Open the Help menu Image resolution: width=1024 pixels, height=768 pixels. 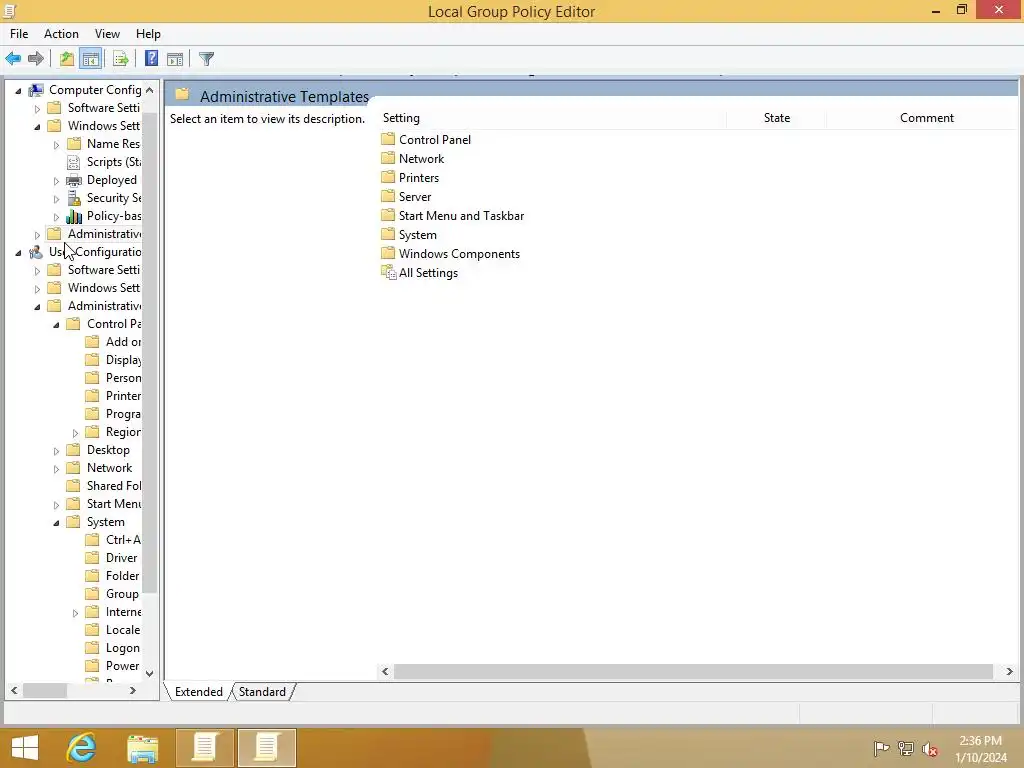[148, 34]
